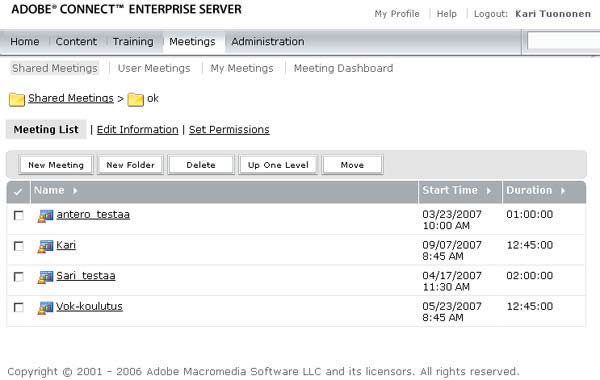
Task: Select the Vok-koulutus row checkbox
Action: click(18, 307)
